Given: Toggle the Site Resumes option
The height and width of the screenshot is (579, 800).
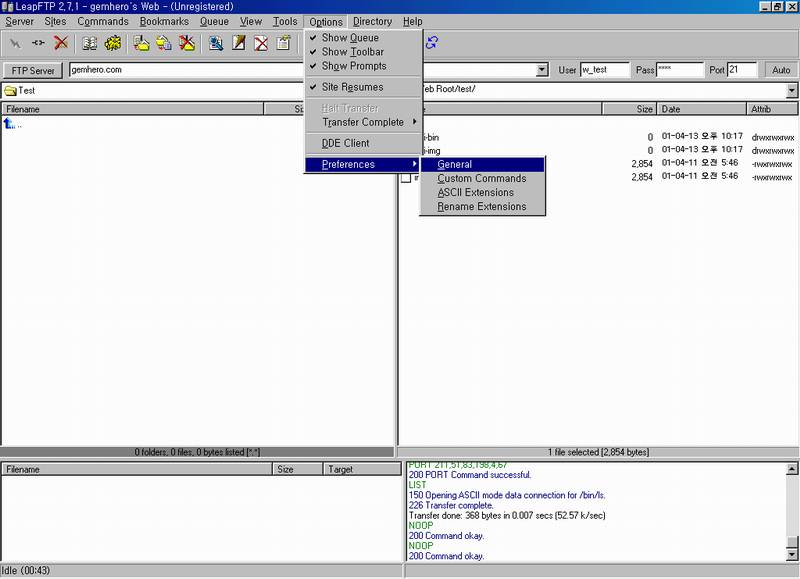Looking at the screenshot, I should (x=364, y=87).
